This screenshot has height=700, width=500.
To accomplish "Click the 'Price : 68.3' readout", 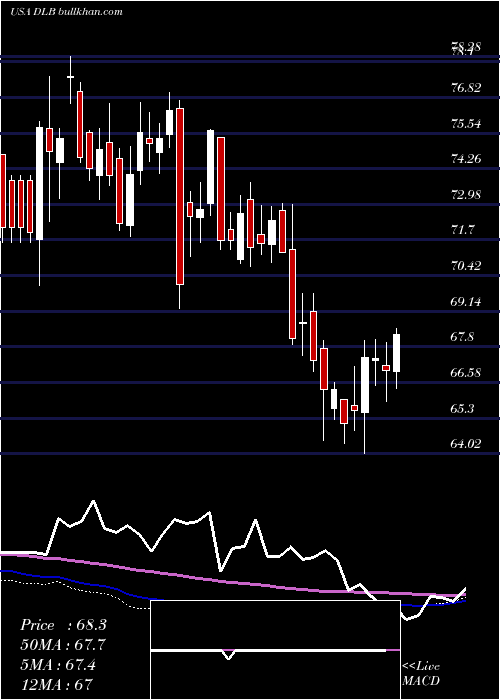I will pos(63,625).
